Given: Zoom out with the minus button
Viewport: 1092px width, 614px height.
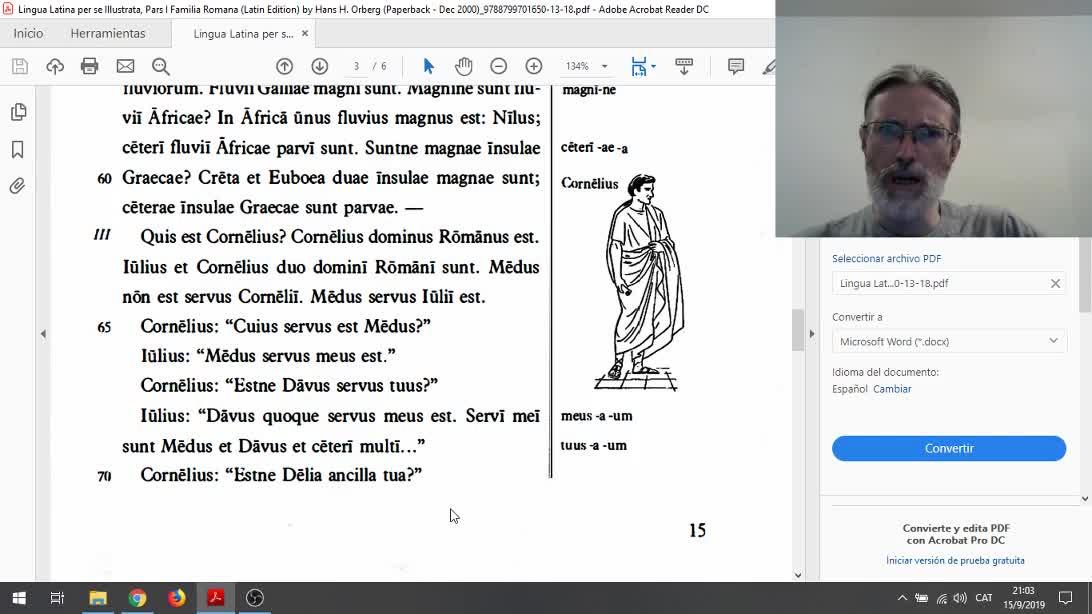Looking at the screenshot, I should [498, 66].
